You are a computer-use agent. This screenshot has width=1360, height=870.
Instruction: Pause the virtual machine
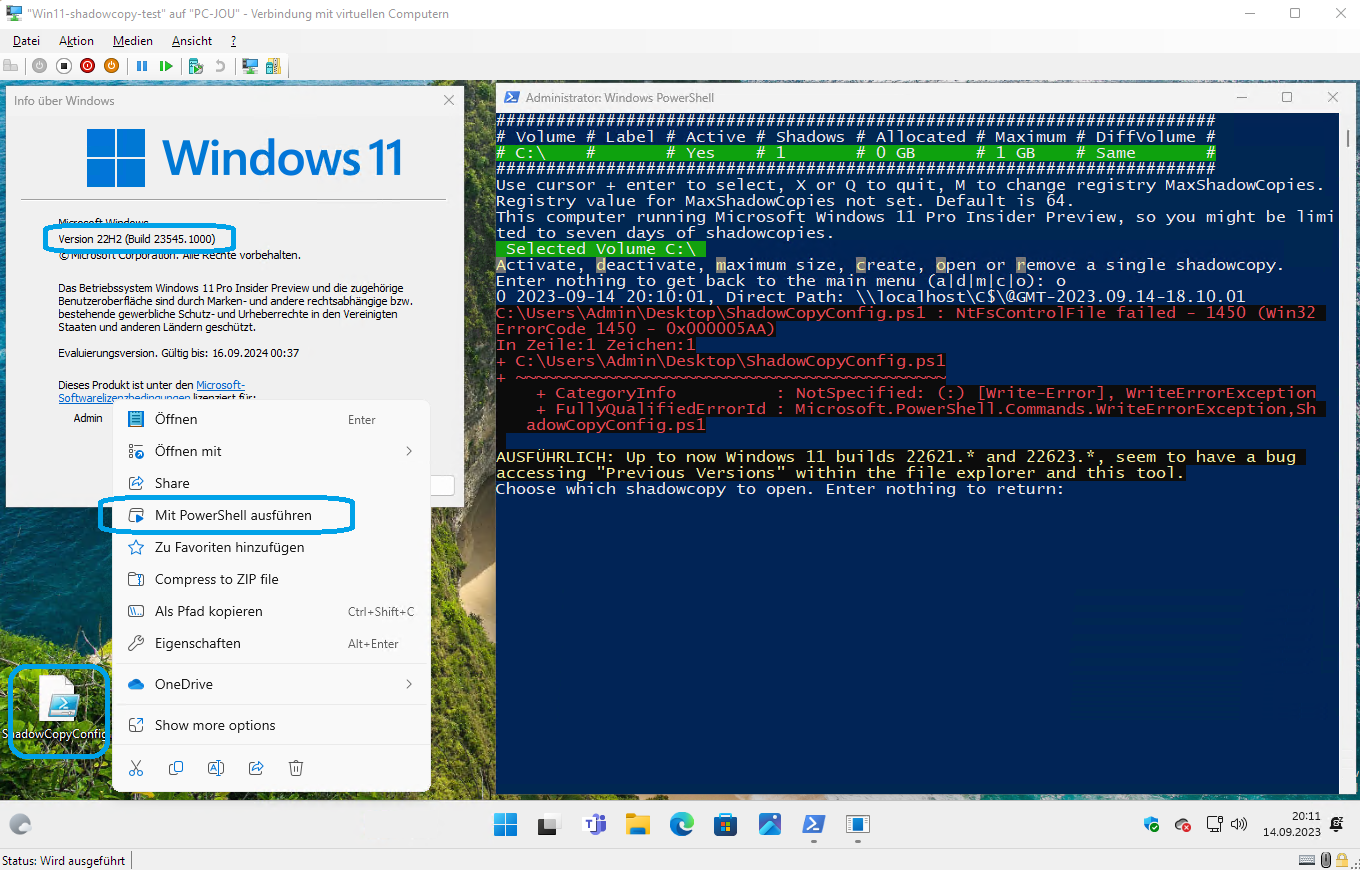coord(142,66)
